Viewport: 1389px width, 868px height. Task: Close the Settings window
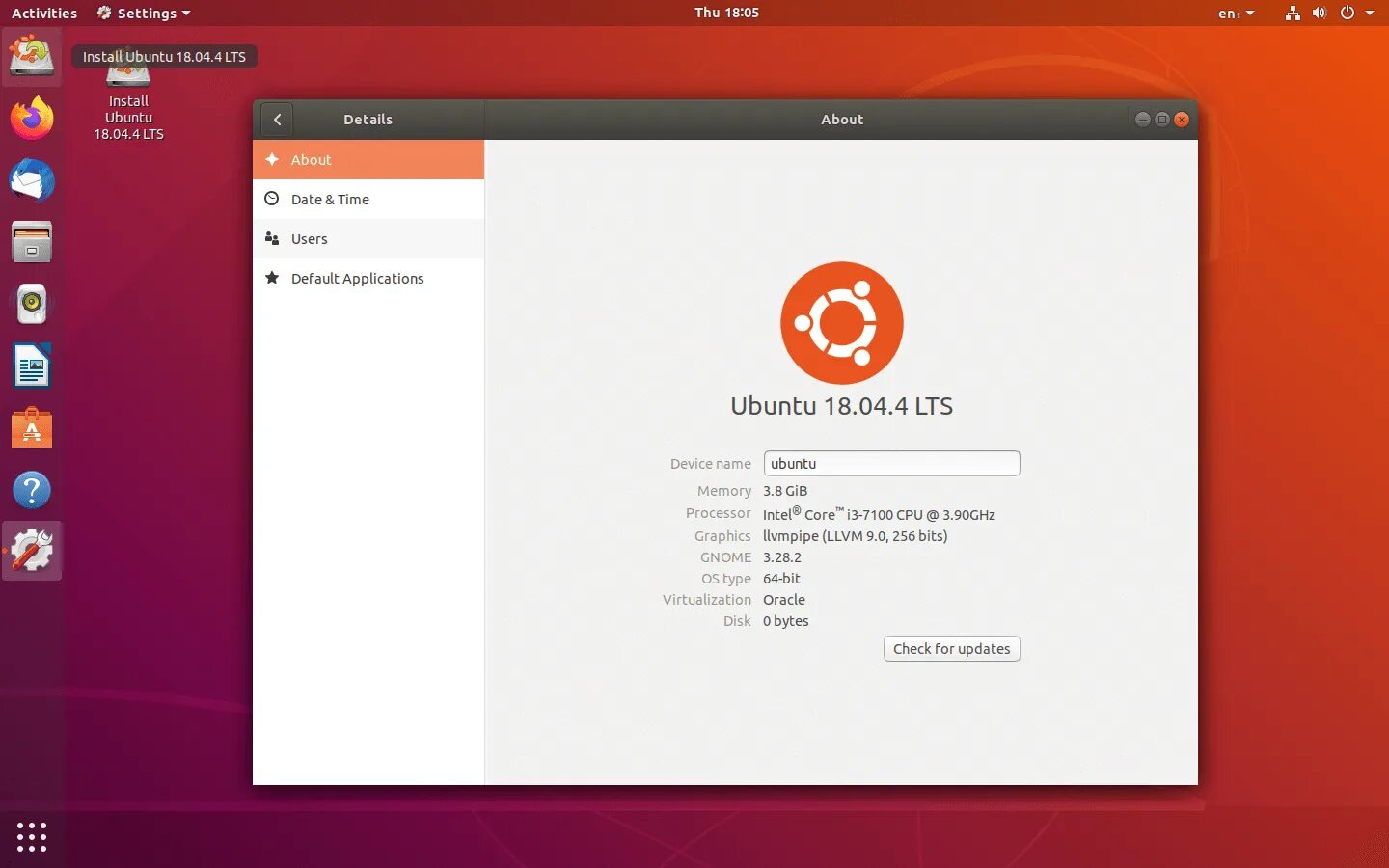pyautogui.click(x=1182, y=120)
